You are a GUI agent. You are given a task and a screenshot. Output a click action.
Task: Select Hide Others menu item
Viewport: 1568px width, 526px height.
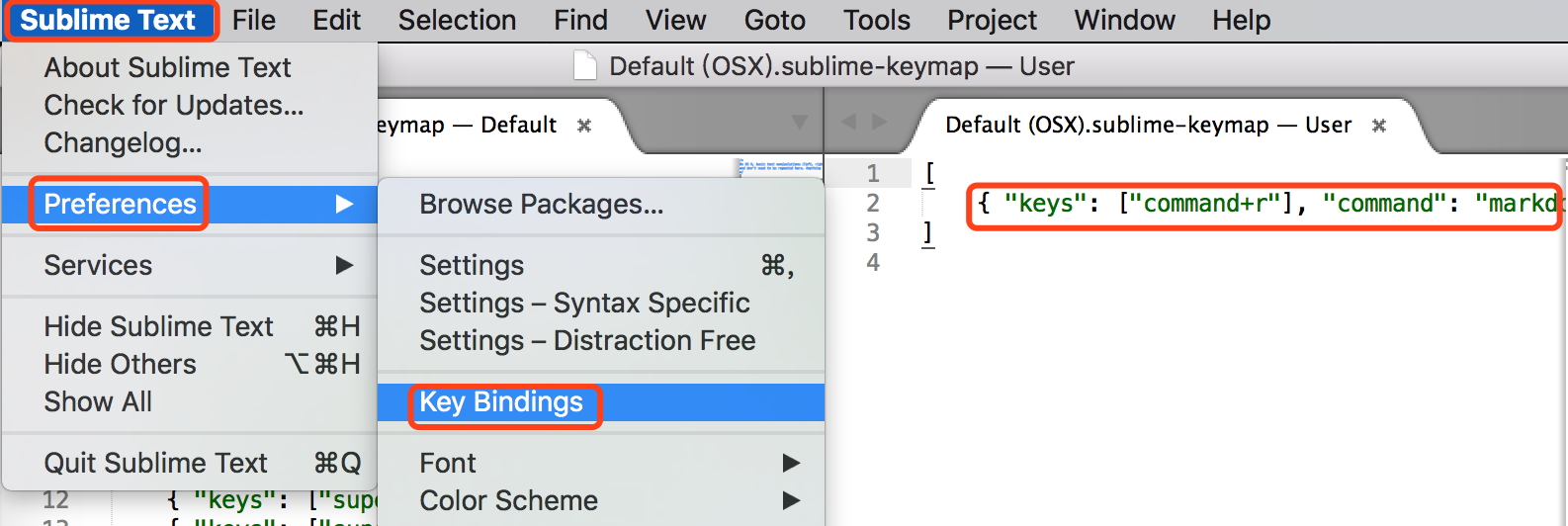tap(120, 364)
